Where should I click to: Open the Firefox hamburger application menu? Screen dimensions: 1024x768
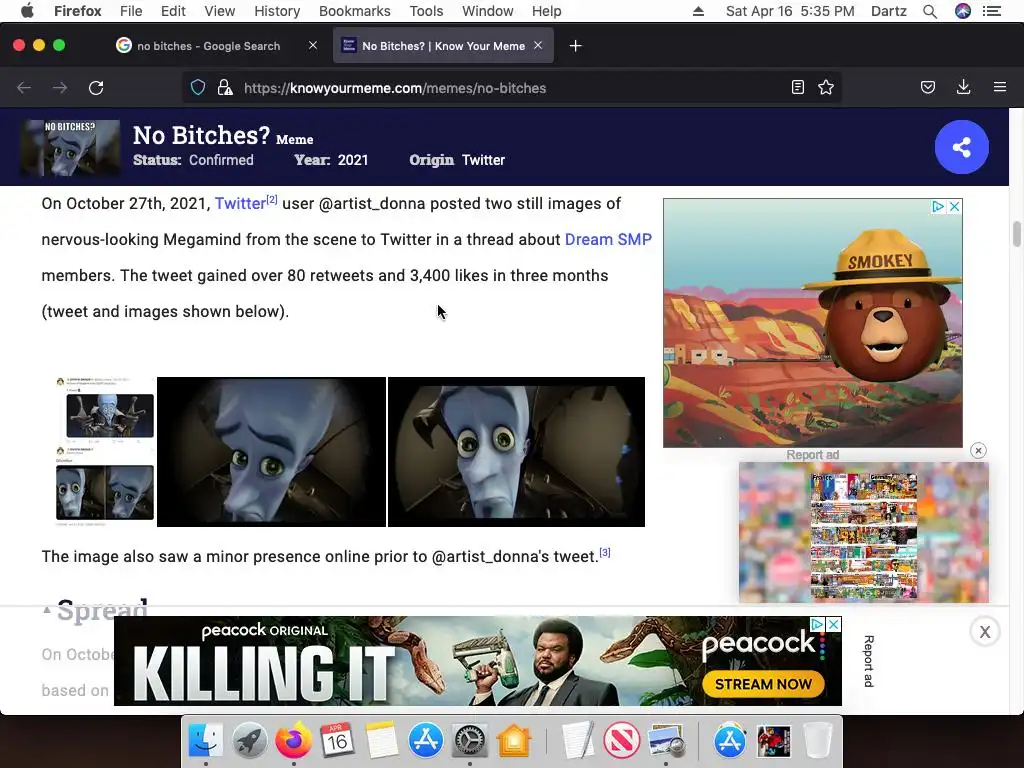[1000, 88]
